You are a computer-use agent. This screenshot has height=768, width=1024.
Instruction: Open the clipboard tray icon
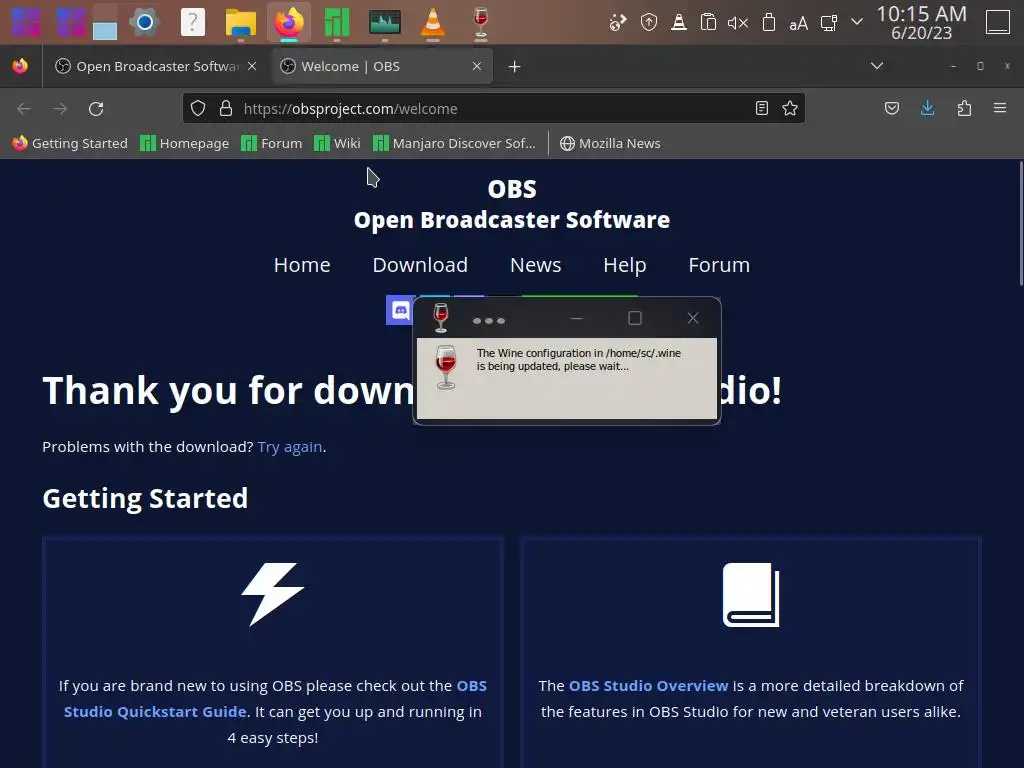[x=708, y=23]
